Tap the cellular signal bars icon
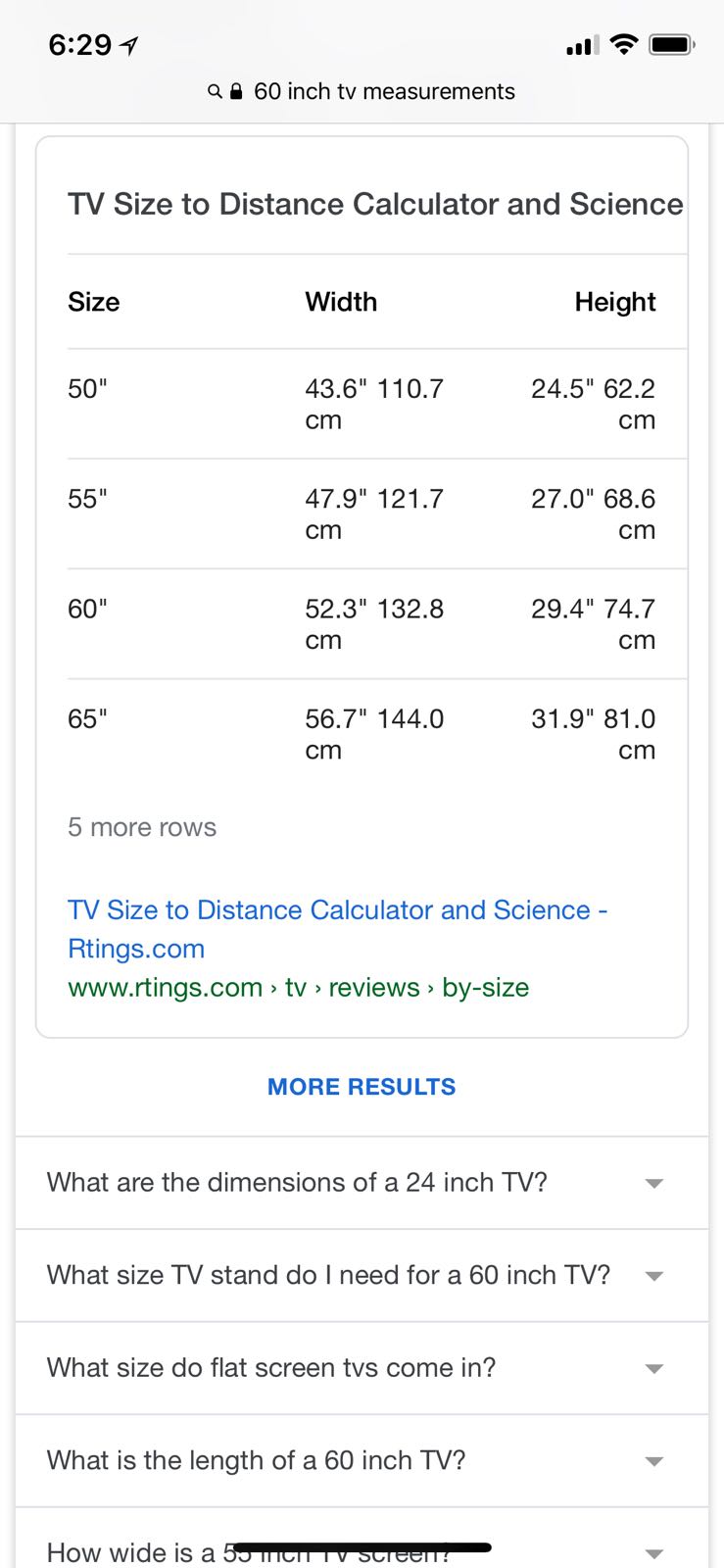Image resolution: width=724 pixels, height=1568 pixels. pos(582,45)
